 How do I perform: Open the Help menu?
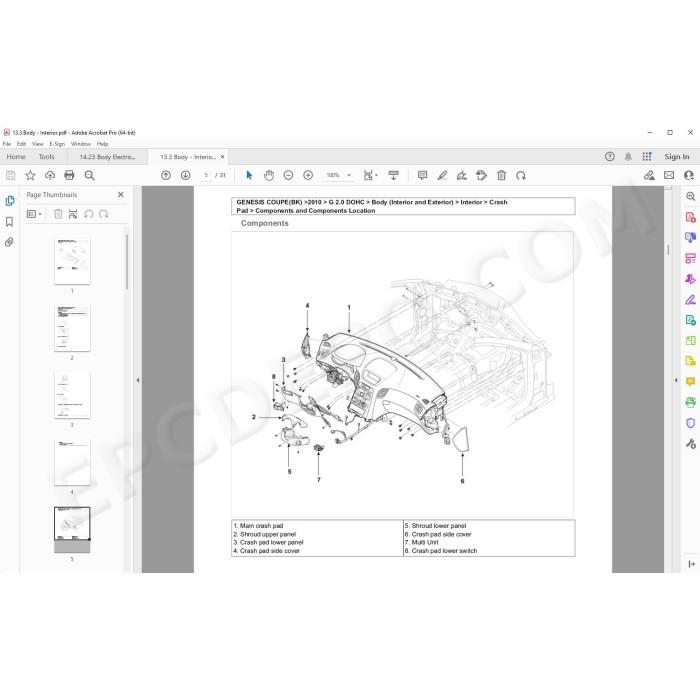point(103,144)
